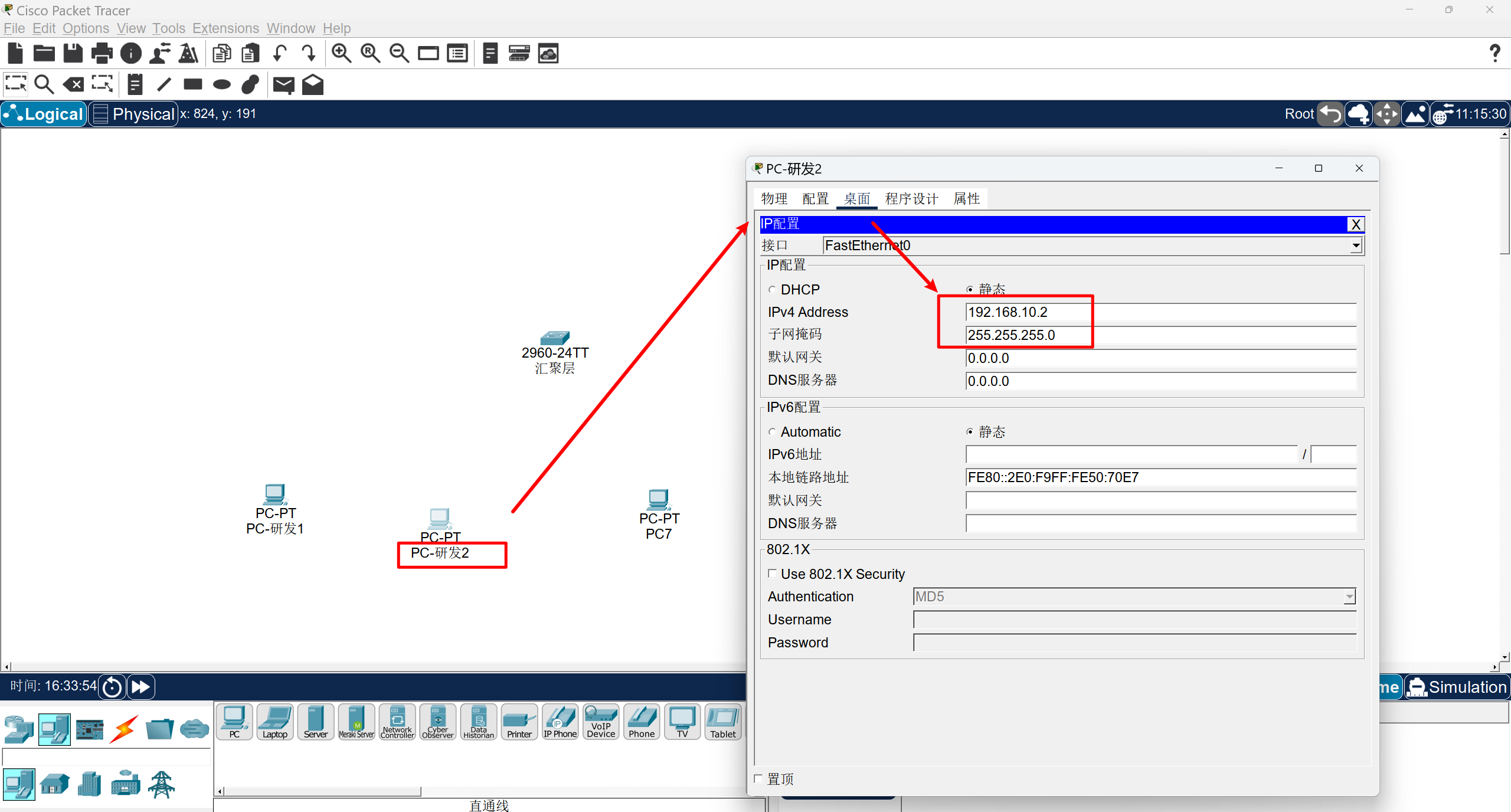Select IPv6 Automatic radio button

772,432
